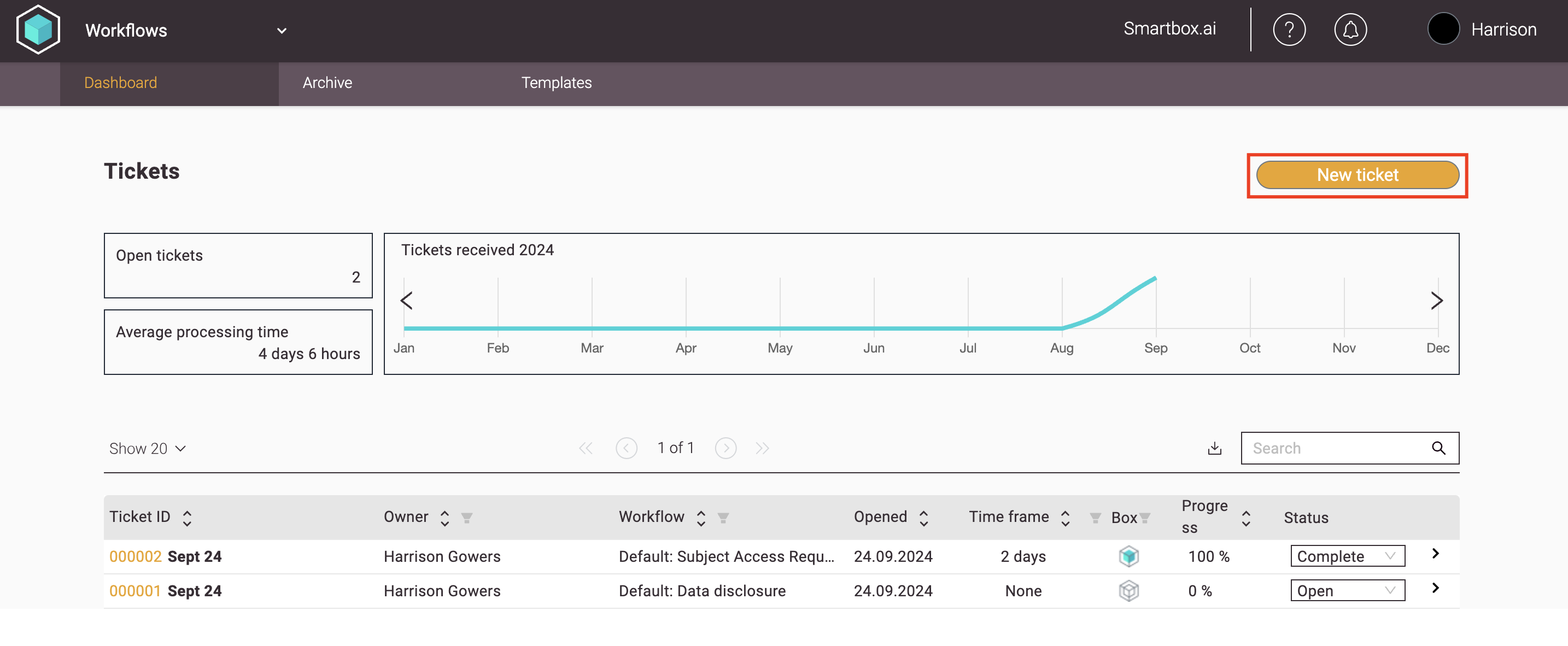Open ticket 000001 link

[x=135, y=591]
